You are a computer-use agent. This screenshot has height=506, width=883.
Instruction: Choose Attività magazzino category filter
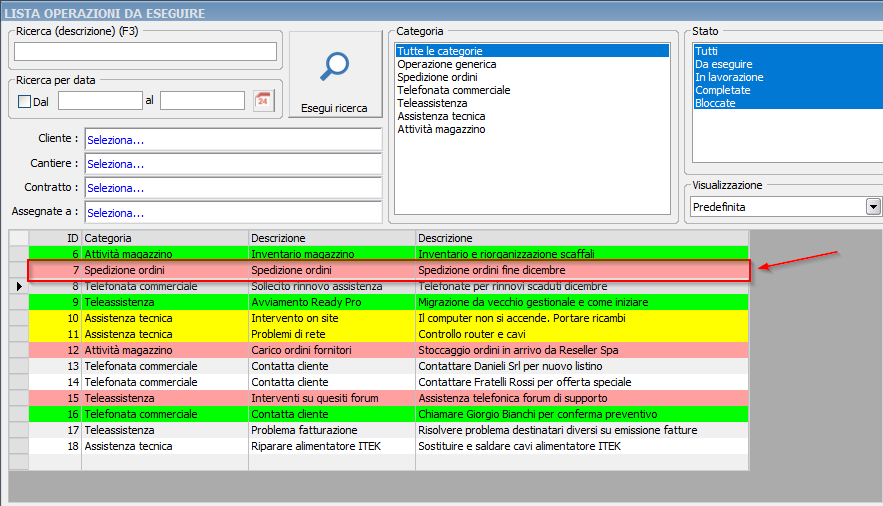(x=441, y=129)
